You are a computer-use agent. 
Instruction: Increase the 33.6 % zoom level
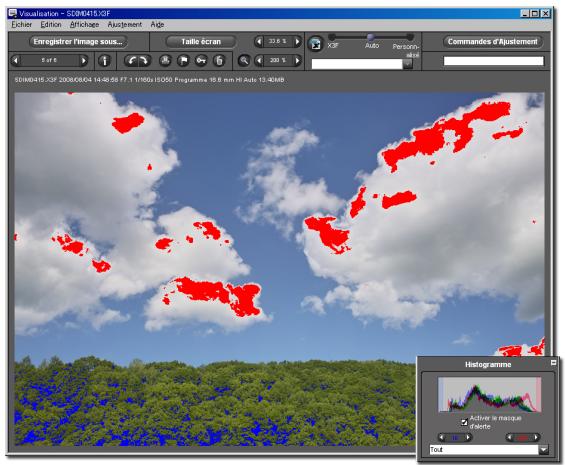click(297, 42)
